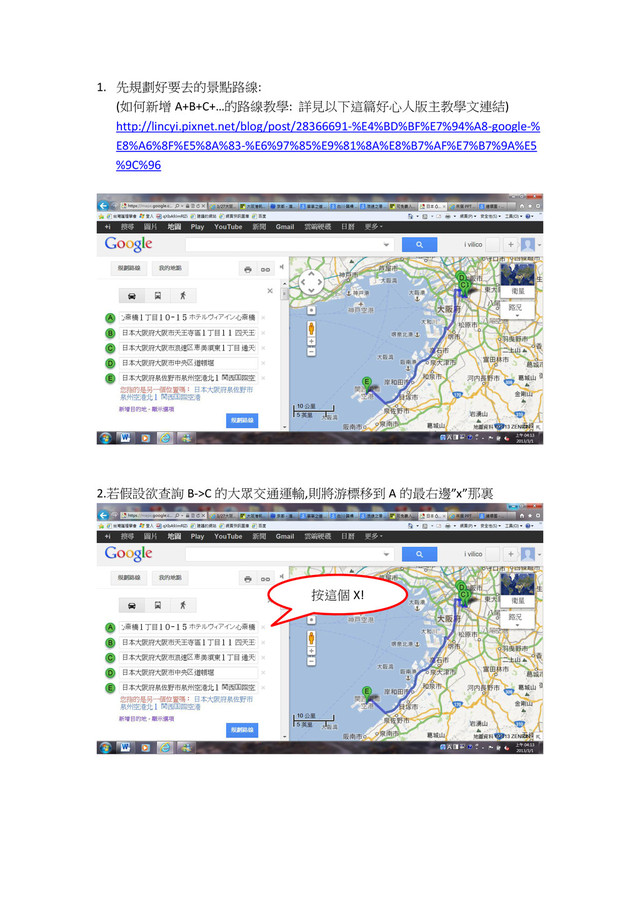Click the Google search box in step 1 screenshot
The width and height of the screenshot is (640, 905).
click(x=289, y=245)
